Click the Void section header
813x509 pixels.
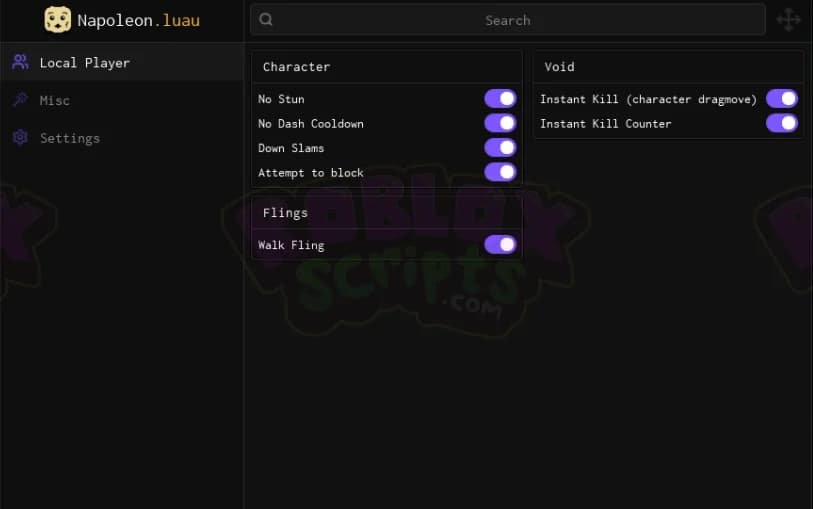click(x=559, y=67)
